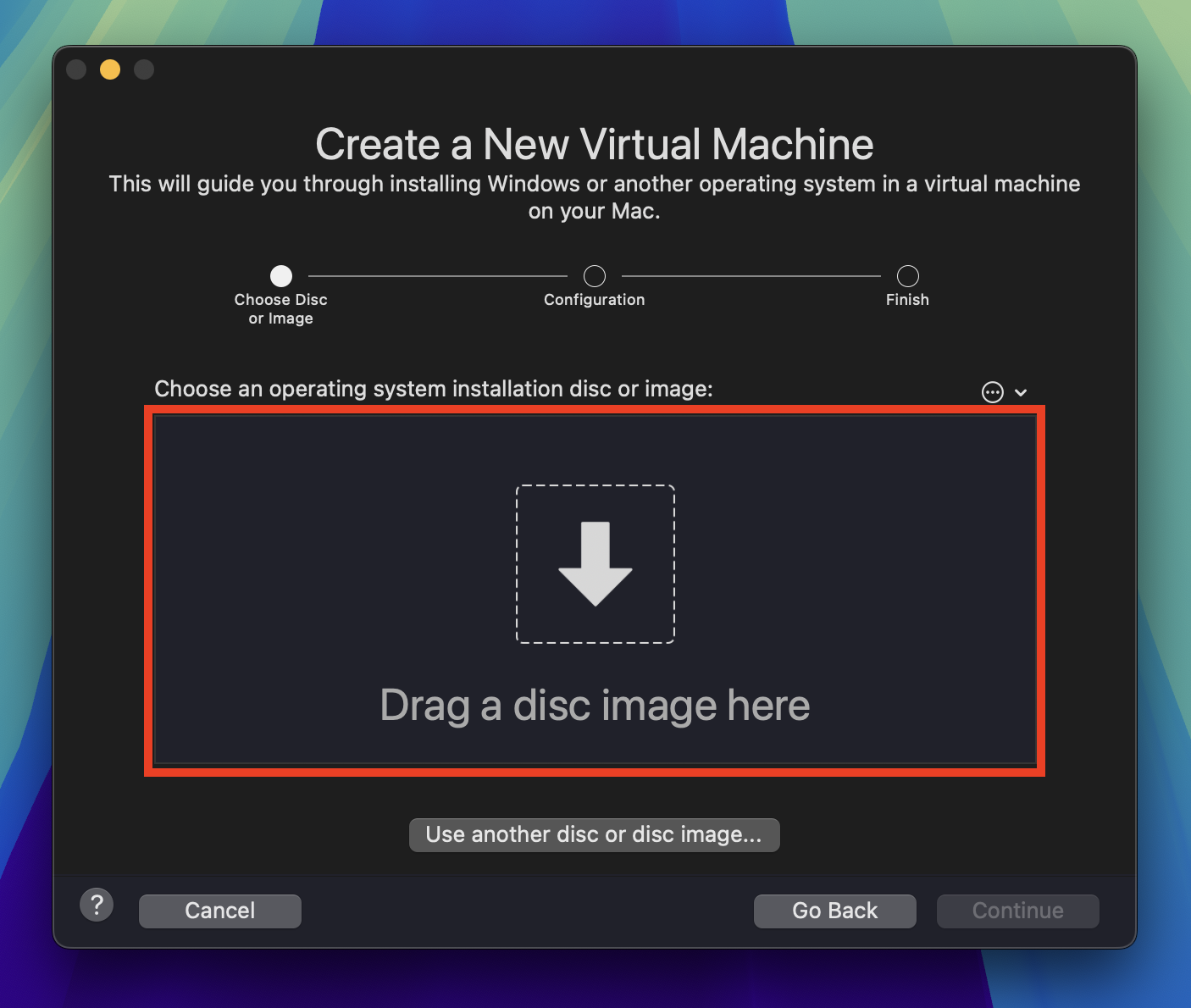Click Use another disc or disc image
The image size is (1191, 1008).
(595, 834)
